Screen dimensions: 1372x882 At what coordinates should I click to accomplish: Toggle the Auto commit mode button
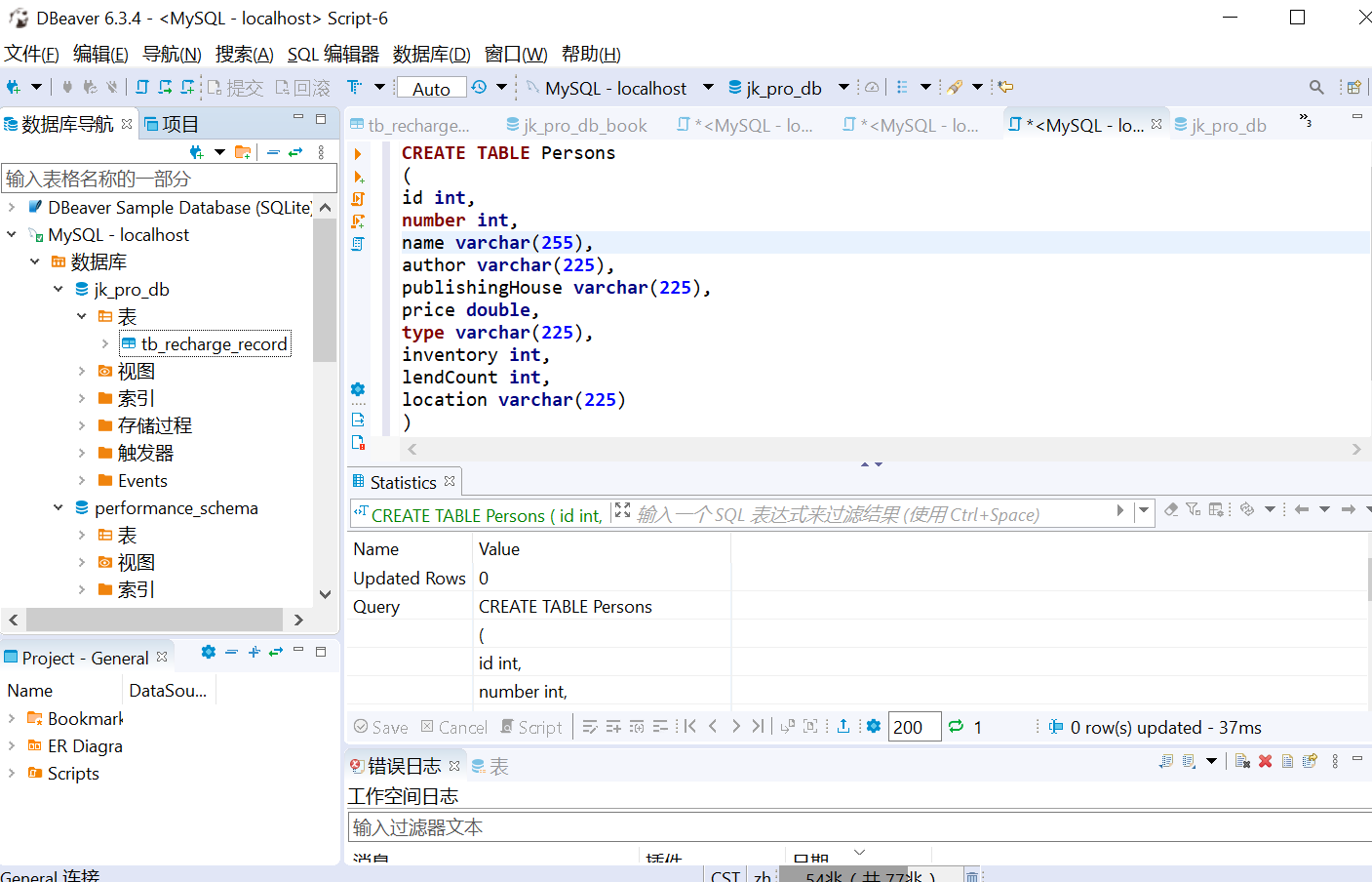(431, 88)
